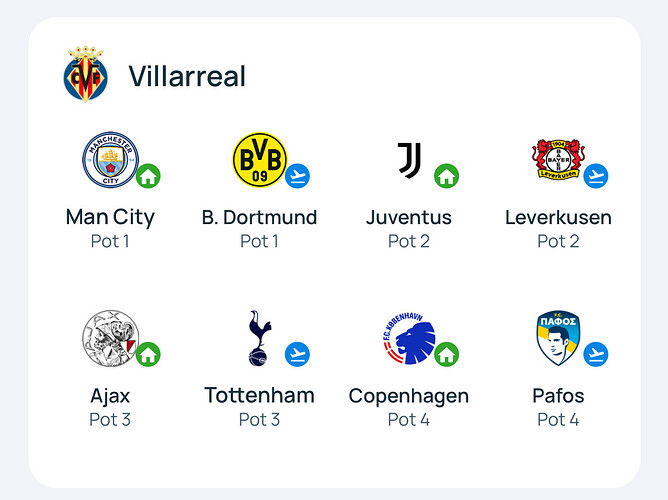Click the FC Copenhagen lion logo
Image resolution: width=668 pixels, height=500 pixels.
coord(409,338)
